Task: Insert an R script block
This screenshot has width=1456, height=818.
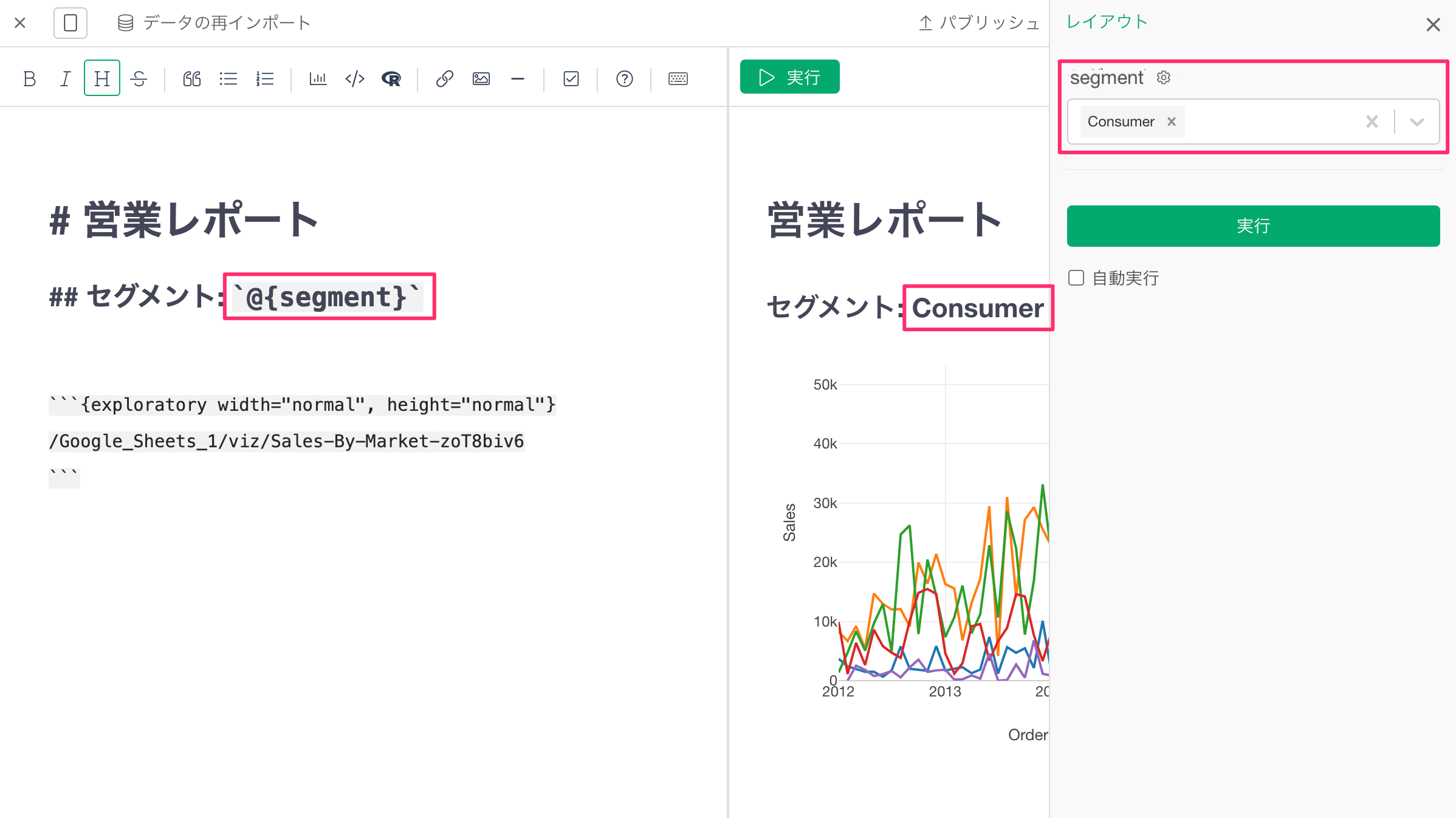Action: 391,78
